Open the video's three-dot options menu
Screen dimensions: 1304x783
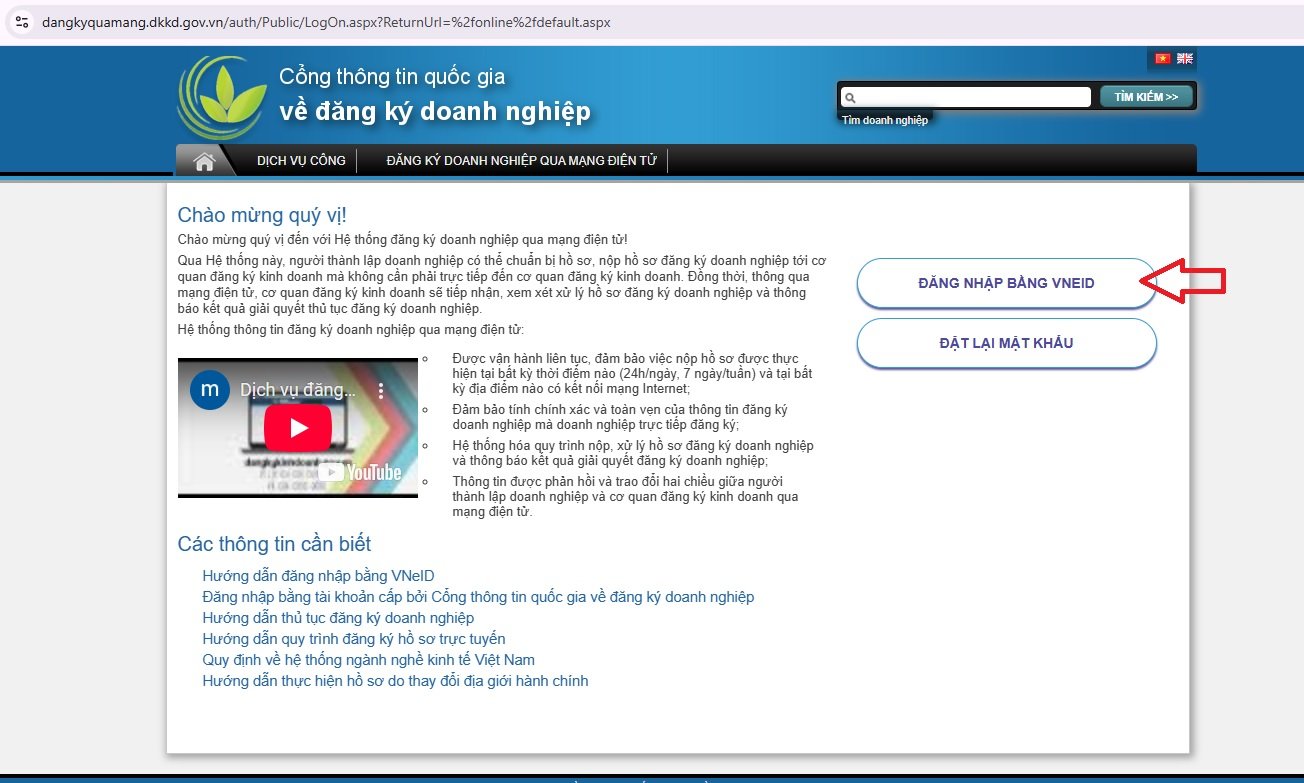[x=380, y=392]
